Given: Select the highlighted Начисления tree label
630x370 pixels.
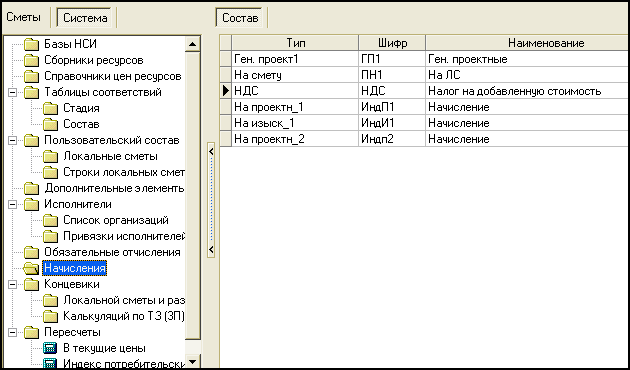Looking at the screenshot, I should 75,268.
